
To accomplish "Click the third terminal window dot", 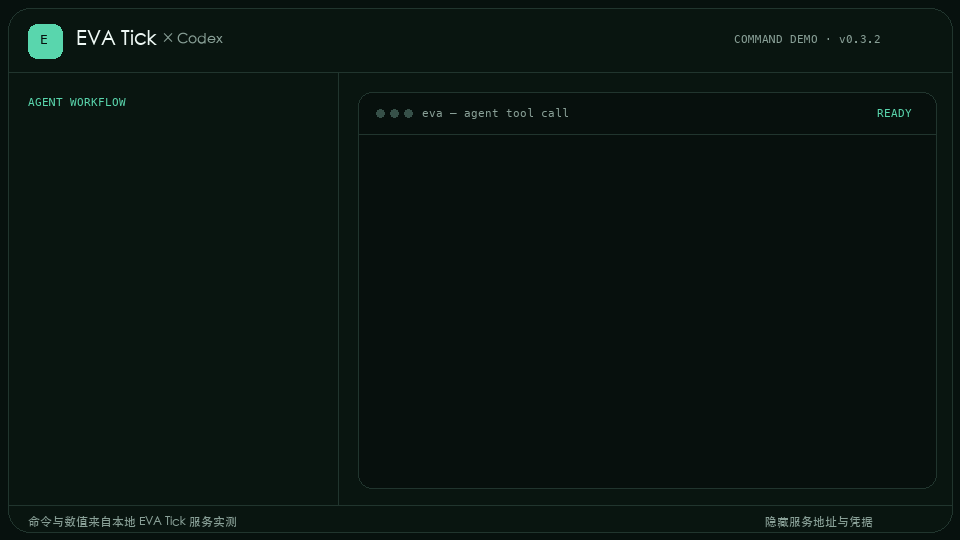I will pyautogui.click(x=408, y=113).
